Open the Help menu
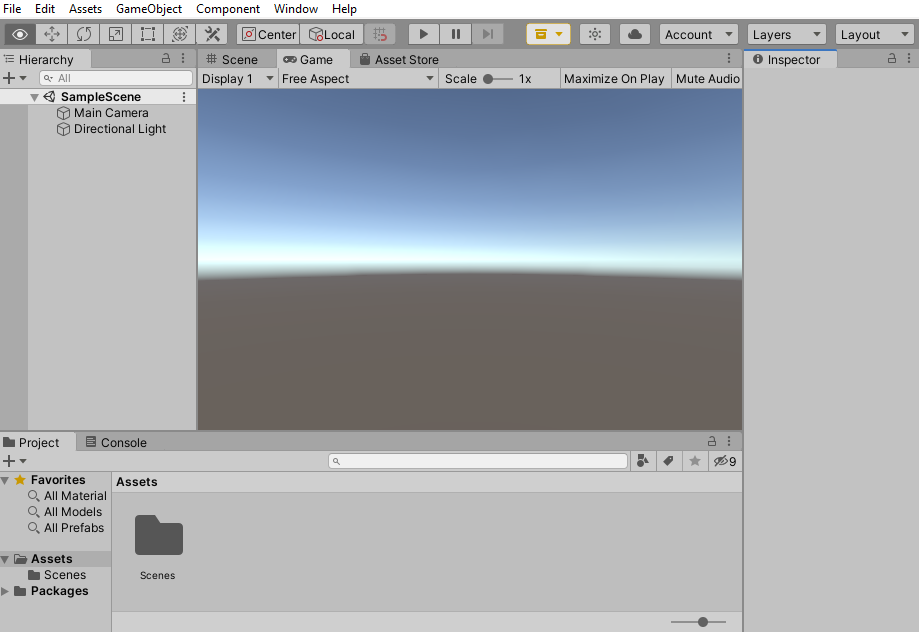919x632 pixels. (344, 9)
